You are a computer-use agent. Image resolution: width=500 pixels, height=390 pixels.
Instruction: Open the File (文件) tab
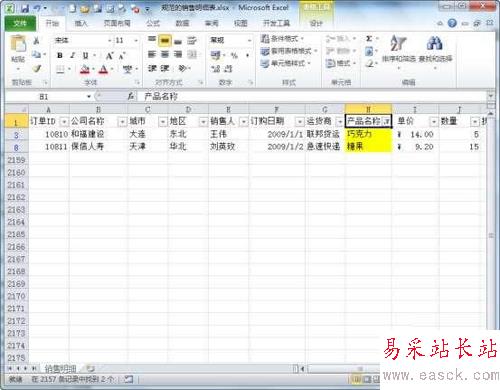tap(20, 23)
